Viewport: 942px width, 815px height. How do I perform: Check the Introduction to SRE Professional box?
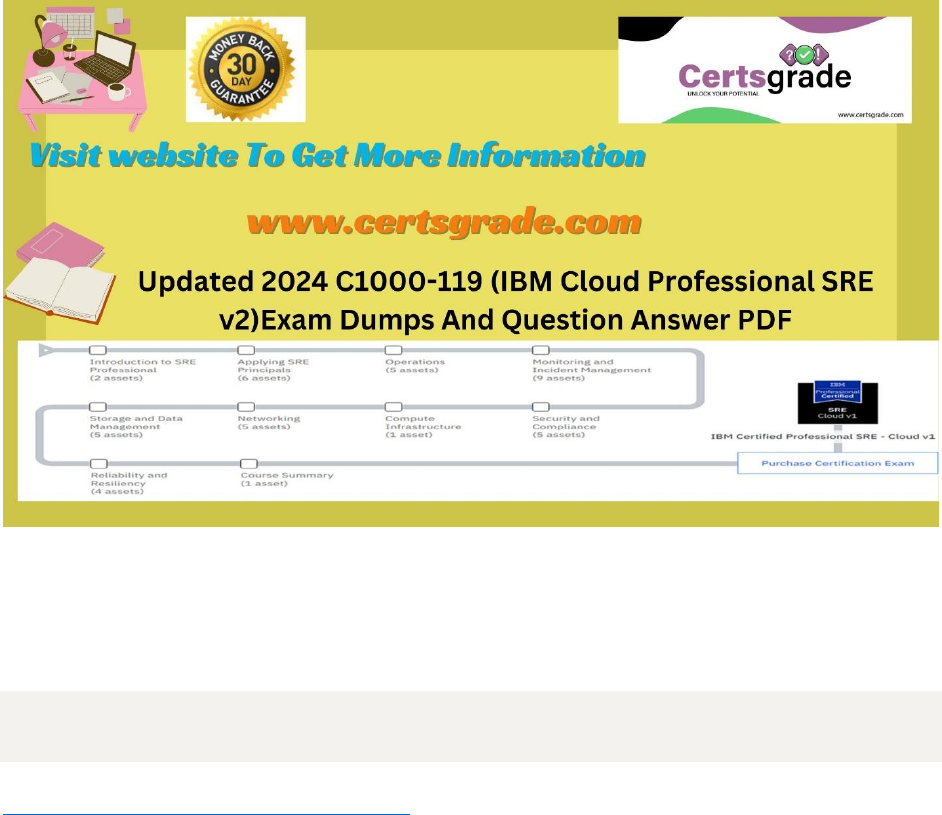[x=98, y=351]
